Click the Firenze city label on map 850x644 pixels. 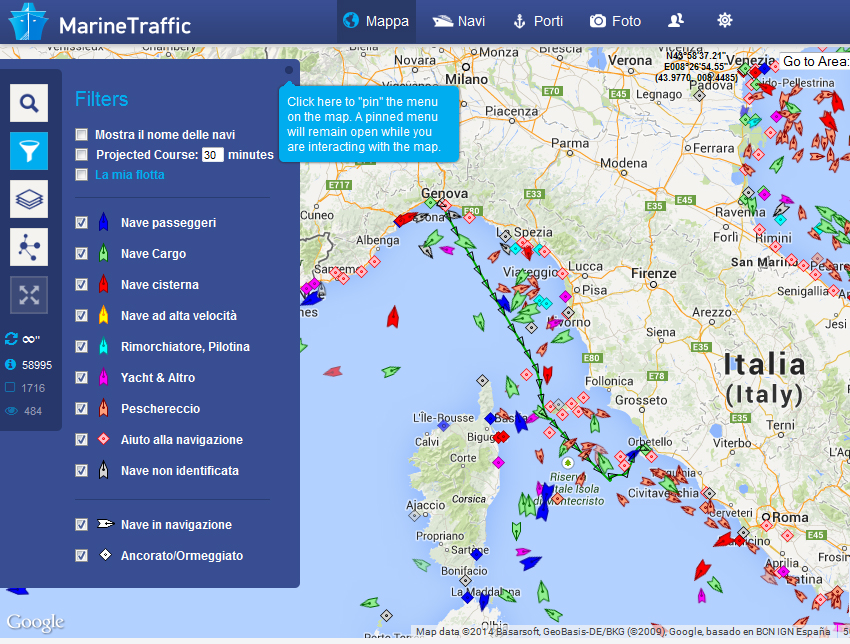[x=654, y=273]
